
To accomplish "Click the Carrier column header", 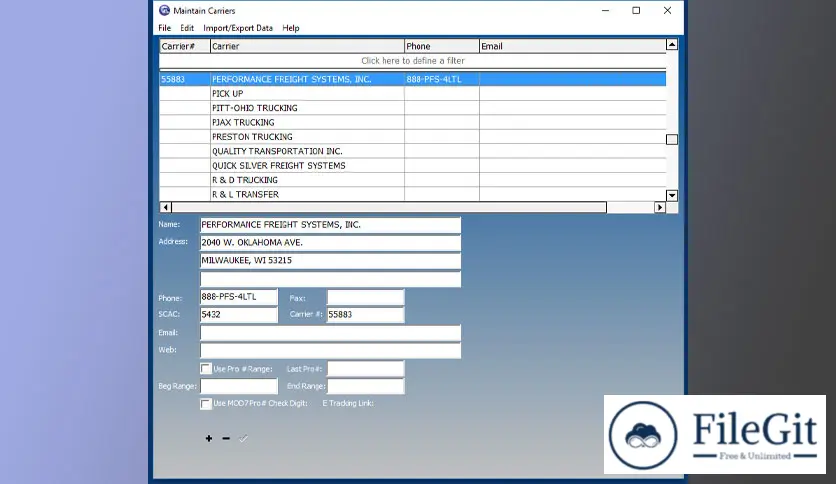I will pyautogui.click(x=307, y=46).
